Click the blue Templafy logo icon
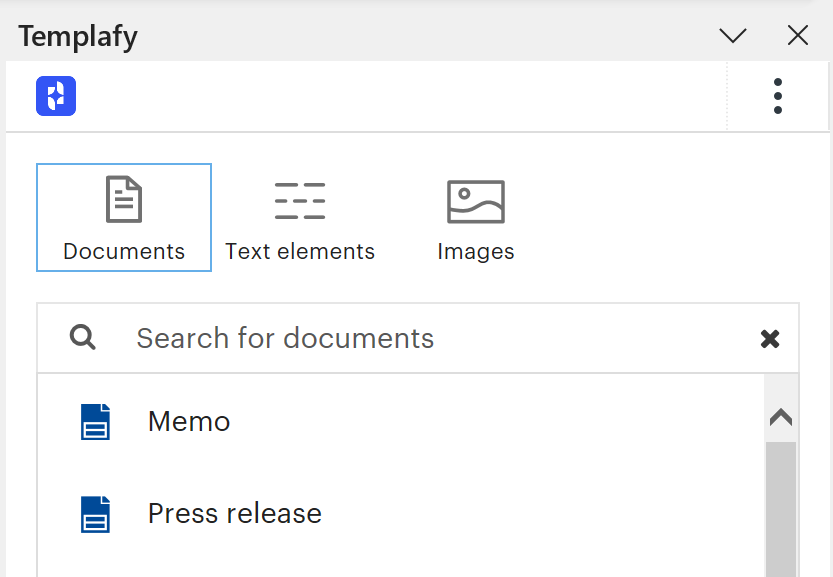833x577 pixels. (x=56, y=96)
